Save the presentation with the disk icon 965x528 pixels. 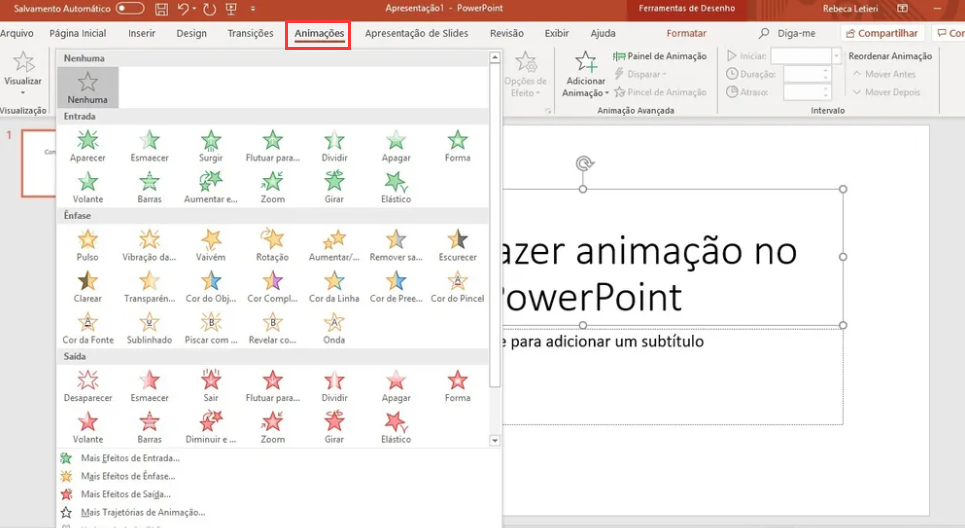pos(161,9)
